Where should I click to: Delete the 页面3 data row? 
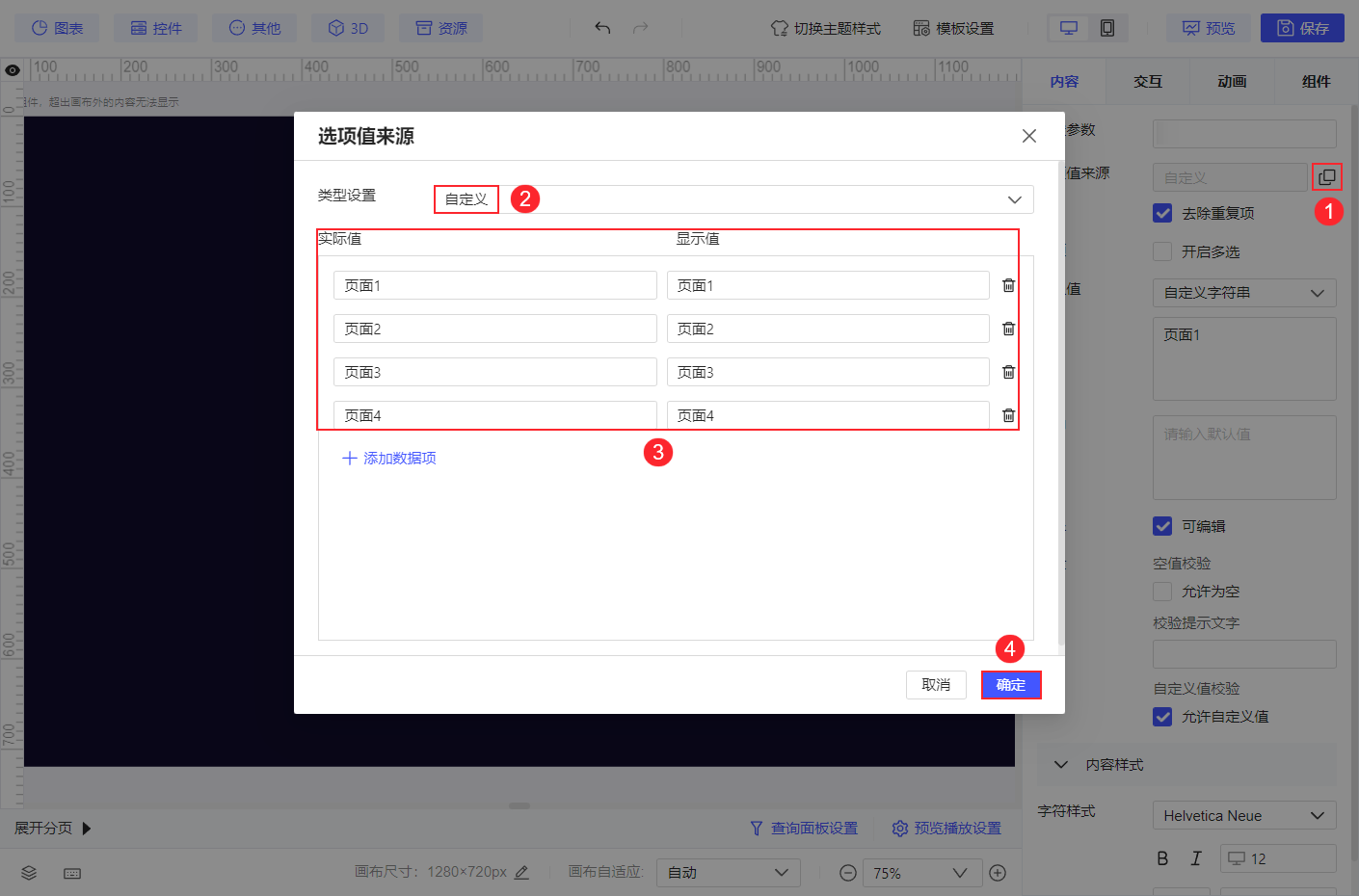(x=1008, y=372)
